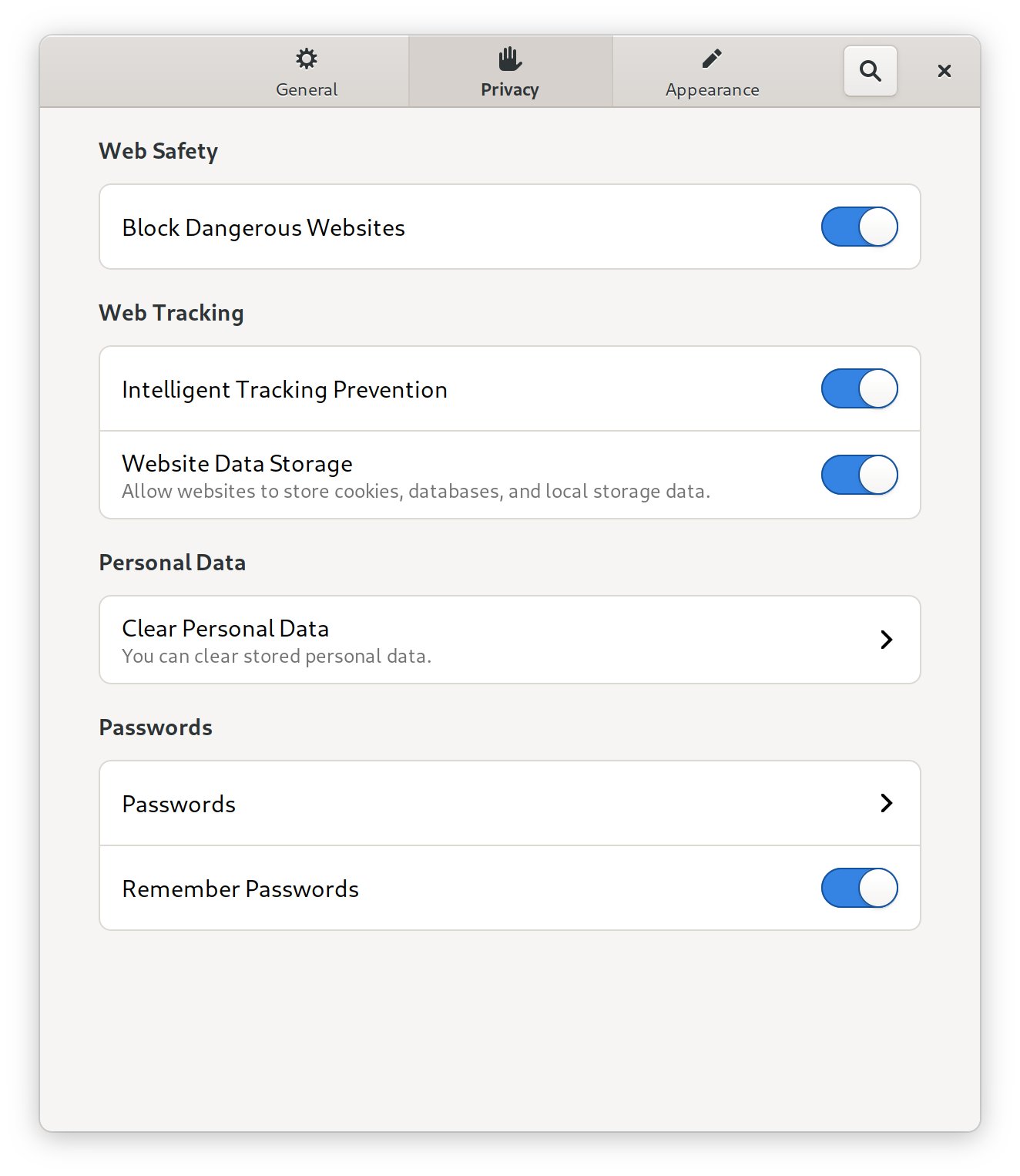
Task: Toggle Remember Passwords switch
Action: coord(860,888)
